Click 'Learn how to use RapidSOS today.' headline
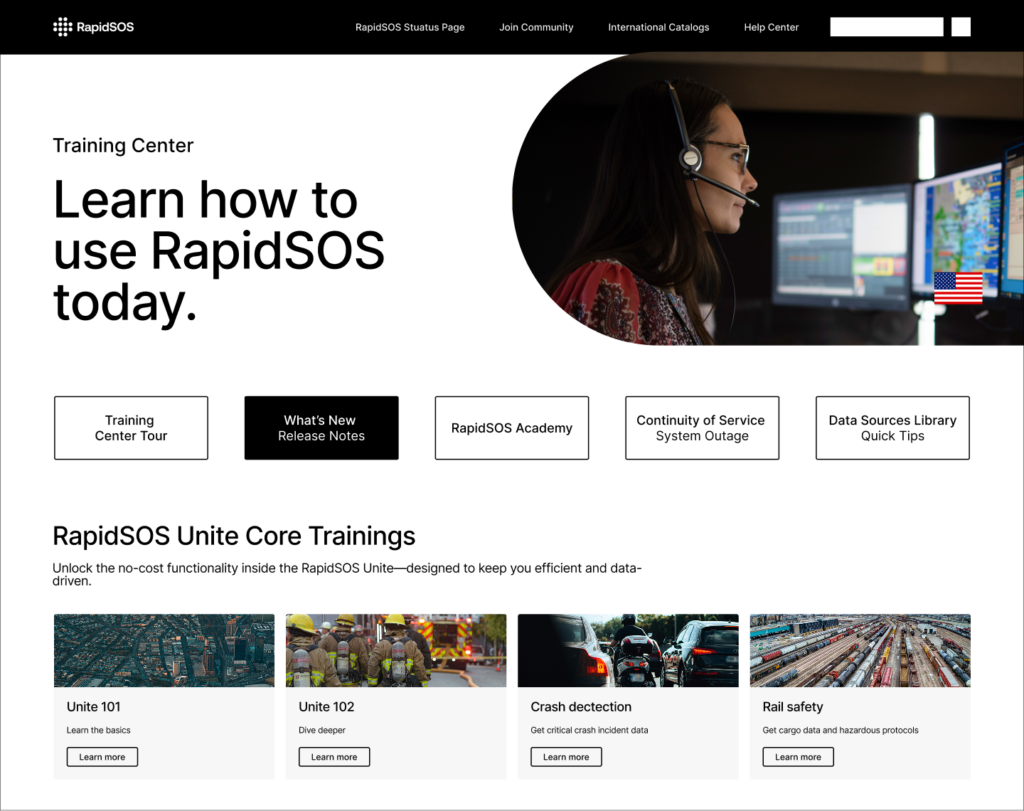This screenshot has height=811, width=1024. [x=219, y=251]
